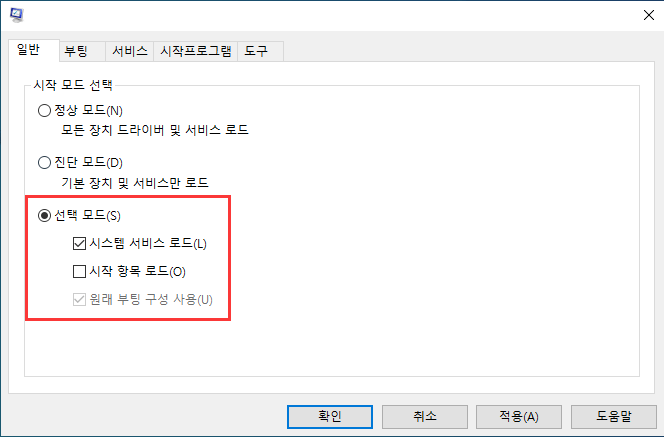Click the 시작 모드 선택 group label

click(x=73, y=85)
